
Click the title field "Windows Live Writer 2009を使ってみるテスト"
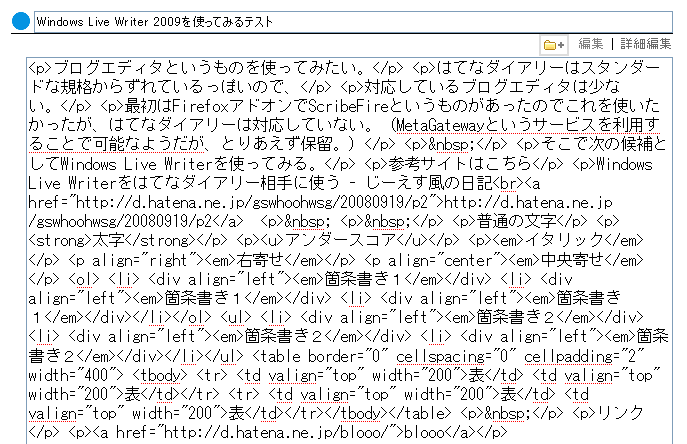pos(353,21)
